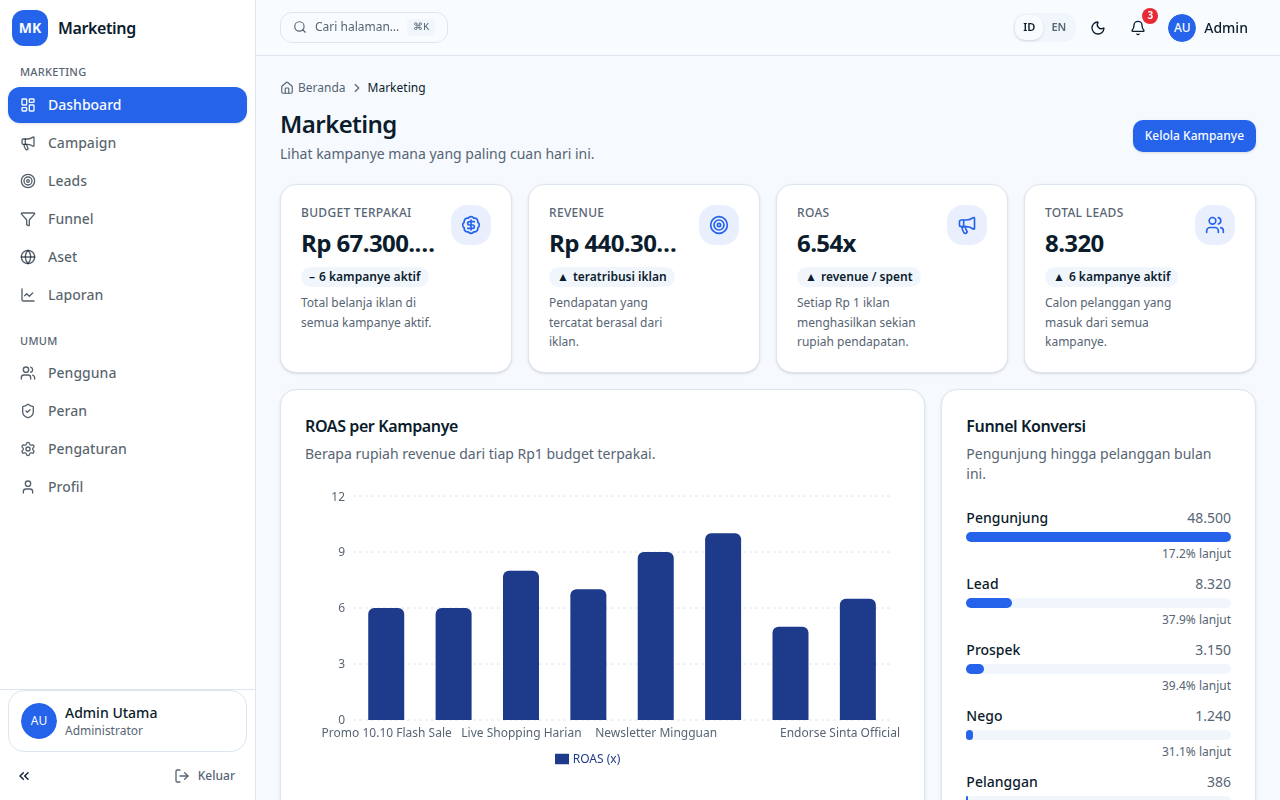Viewport: 1280px width, 800px height.
Task: Click the users icon next to Pengguna
Action: coord(28,373)
